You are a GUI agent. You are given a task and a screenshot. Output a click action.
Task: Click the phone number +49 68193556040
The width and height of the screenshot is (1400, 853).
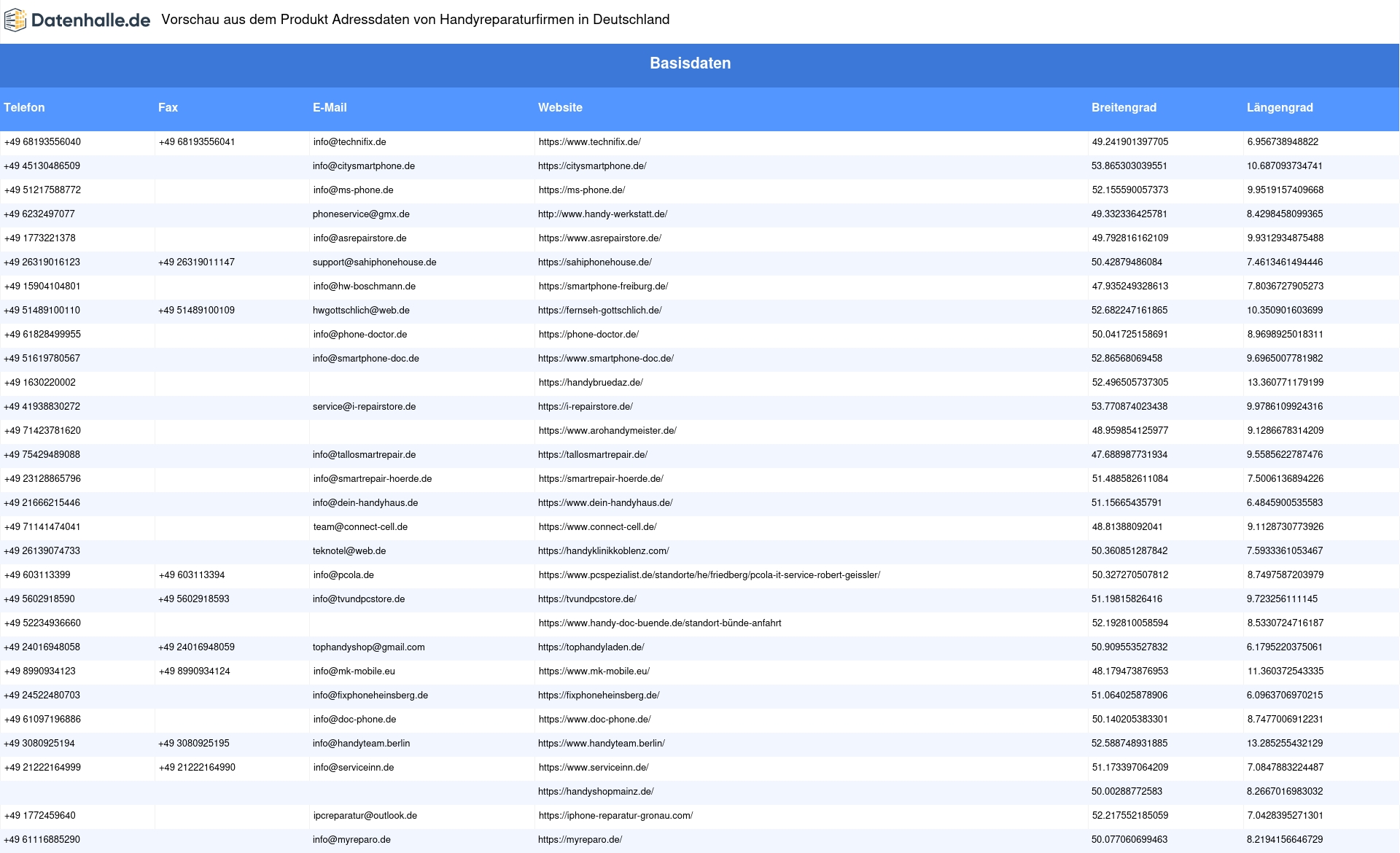[42, 142]
